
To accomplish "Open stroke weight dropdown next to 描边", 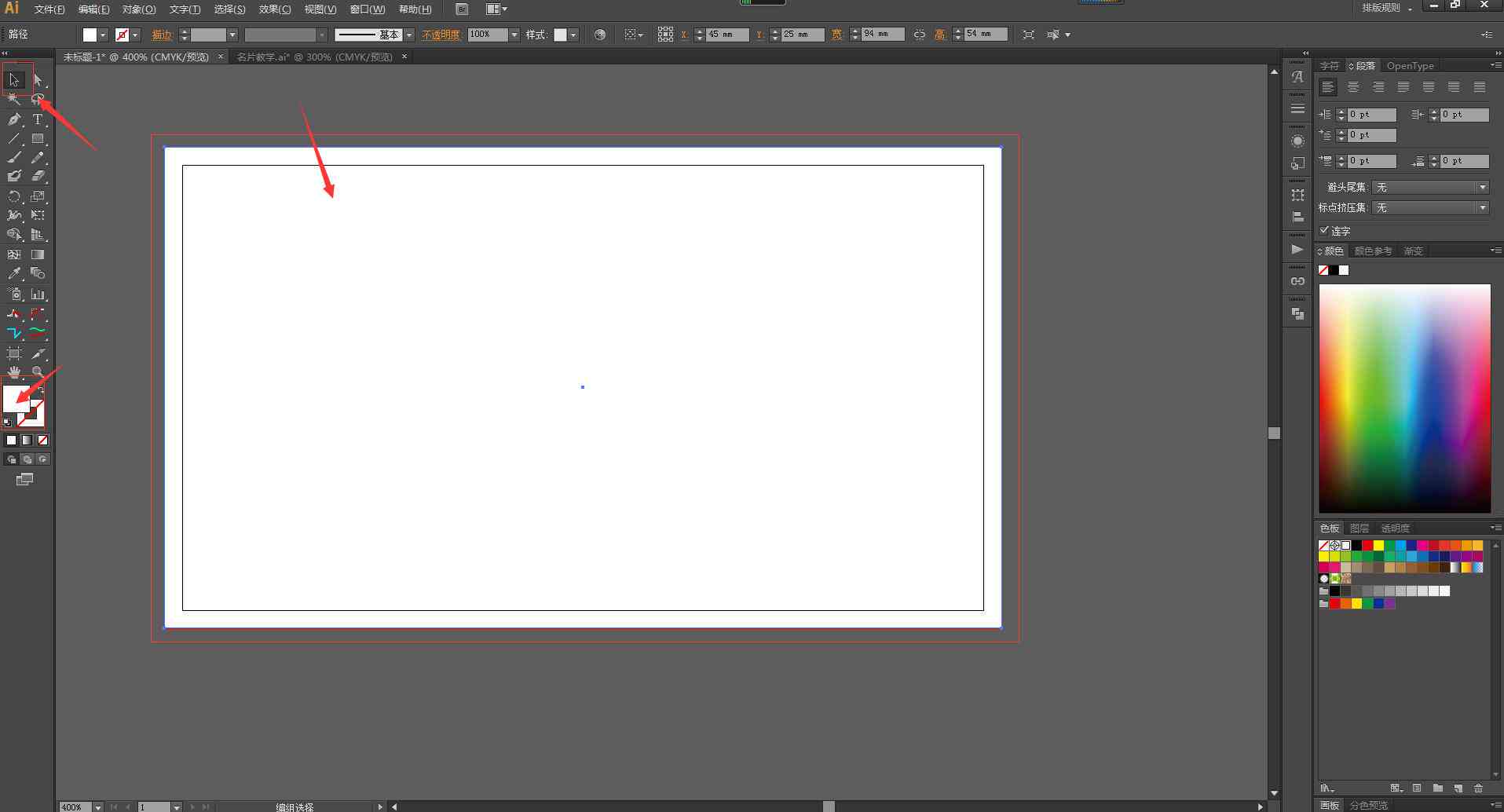I will click(x=232, y=35).
